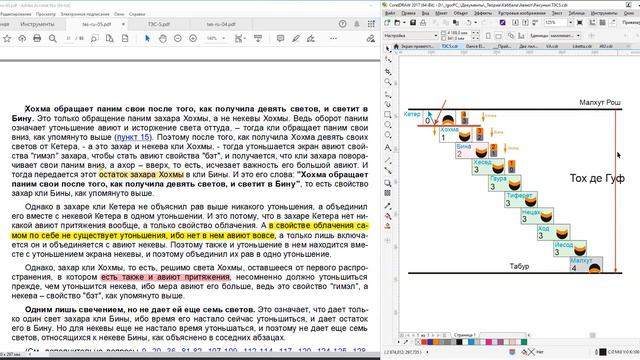Image resolution: width=640 pixels, height=360 pixels.
Task: Click the zoom in plus icon in Acrobat
Action: pyautogui.click(x=193, y=38)
